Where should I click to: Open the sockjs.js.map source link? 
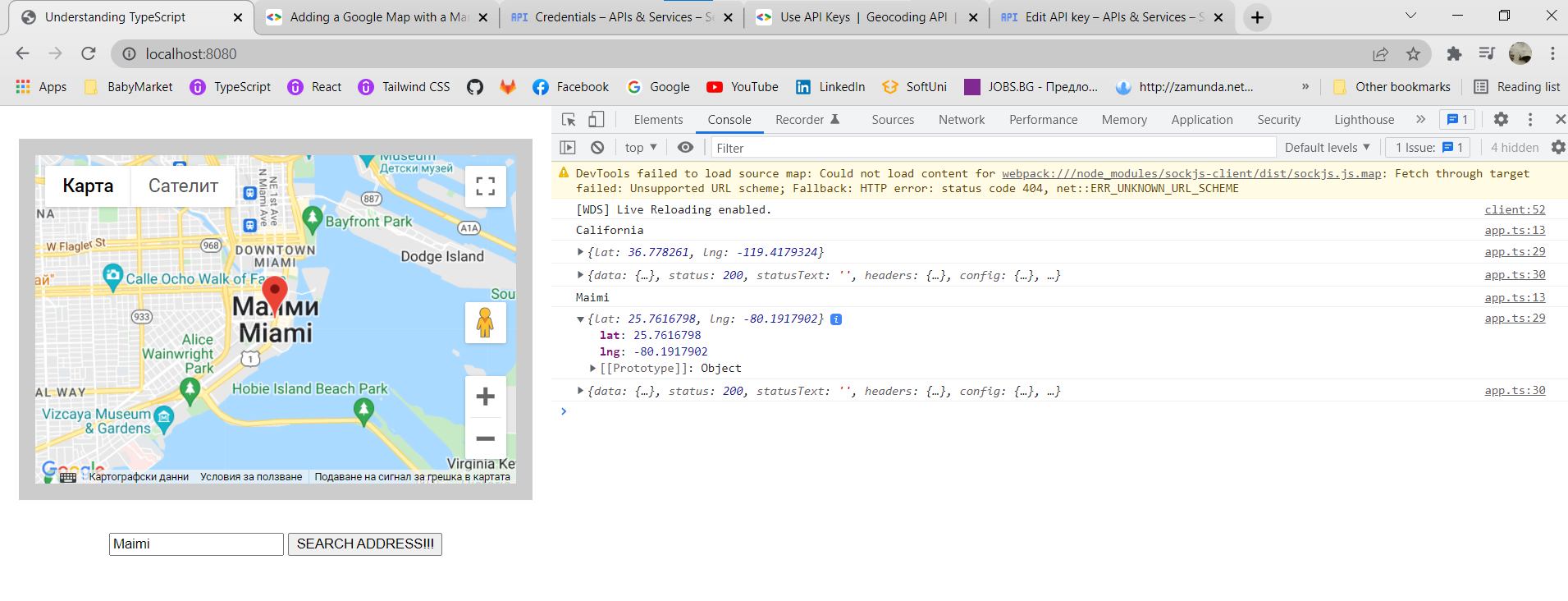tap(1191, 174)
